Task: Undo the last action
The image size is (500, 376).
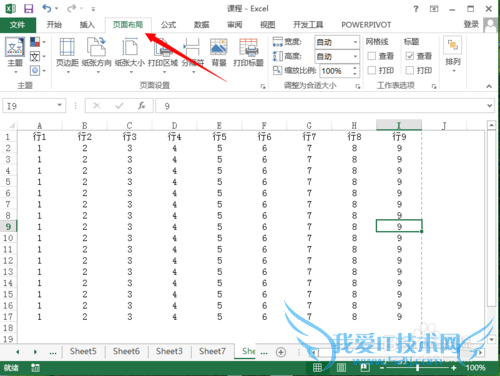Action: tap(47, 8)
